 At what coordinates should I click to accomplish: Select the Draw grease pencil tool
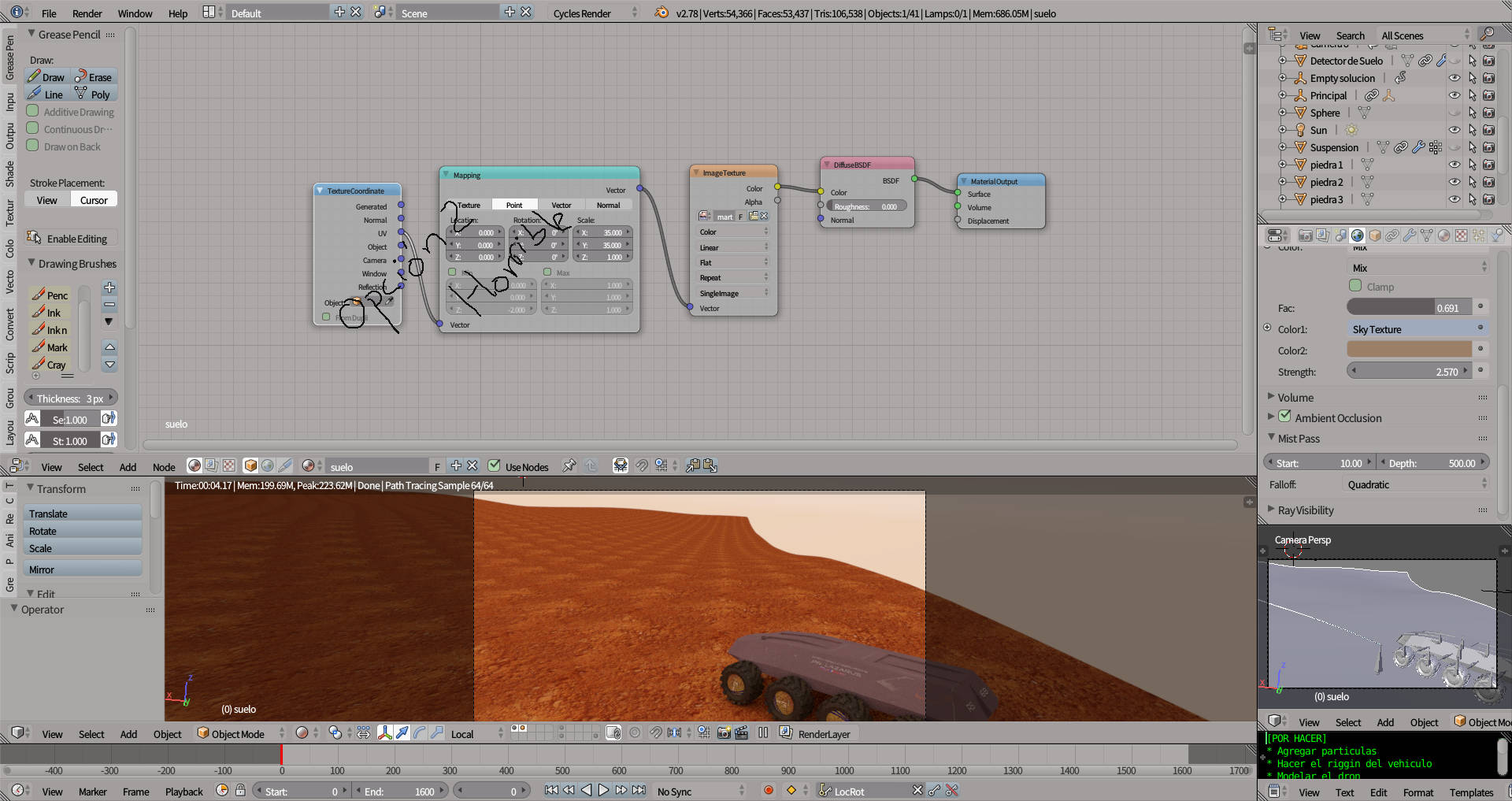tap(47, 77)
